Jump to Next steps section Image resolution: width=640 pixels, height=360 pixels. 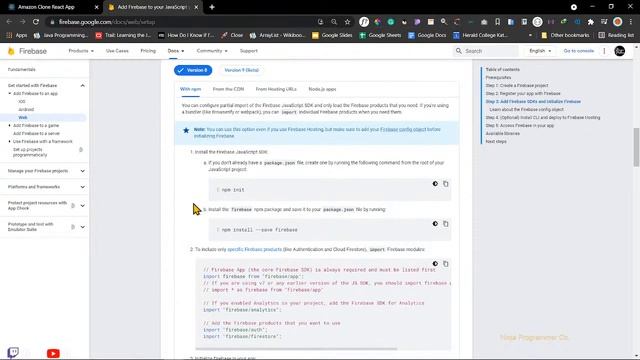[x=496, y=141]
